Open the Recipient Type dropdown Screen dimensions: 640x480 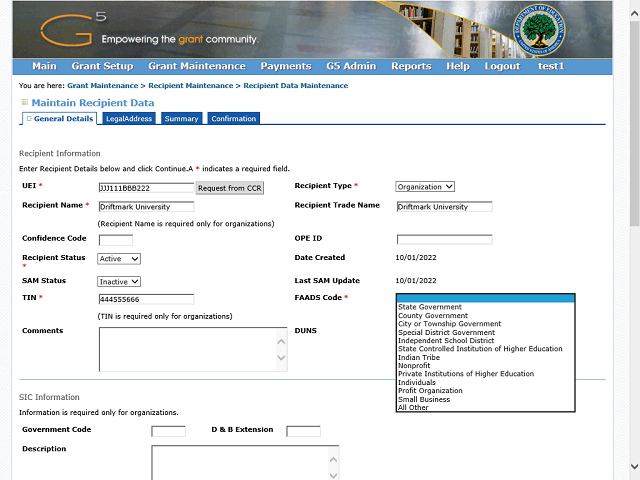(425, 186)
